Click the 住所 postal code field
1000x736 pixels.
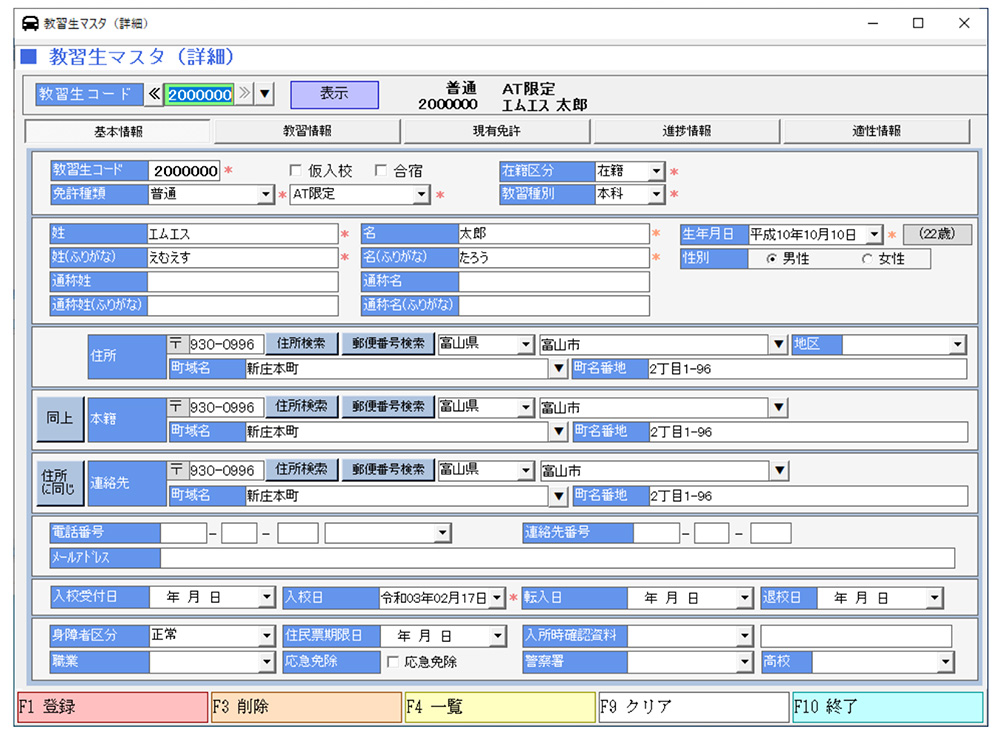point(224,344)
